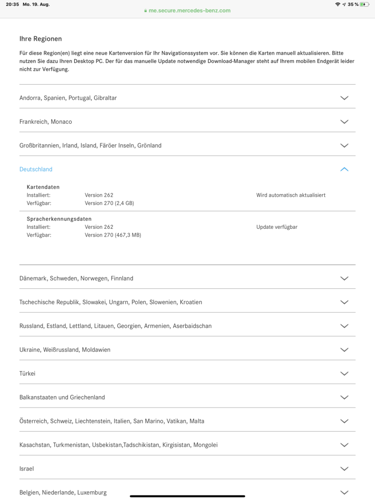
Task: Expand Großbritannien, Irland, Island region chevron
Action: click(344, 146)
